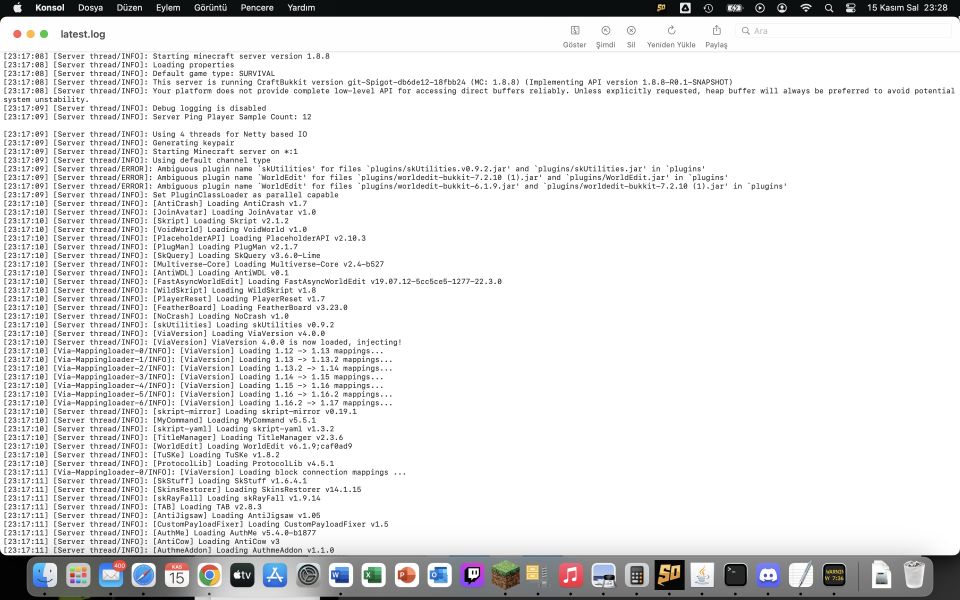Open the Music app in Dock
Viewport: 960px width, 600px height.
(571, 576)
